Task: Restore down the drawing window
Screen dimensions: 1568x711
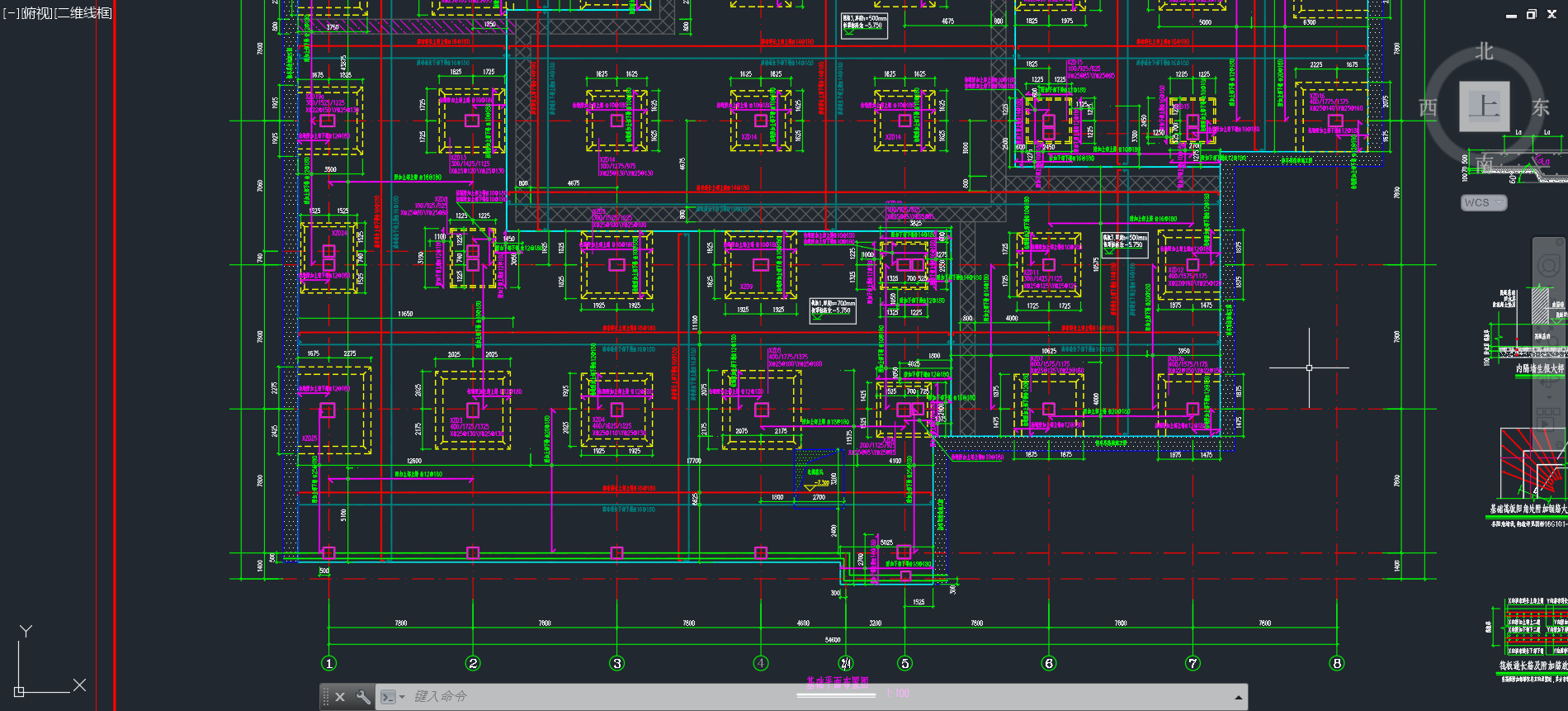Action: point(1532,14)
